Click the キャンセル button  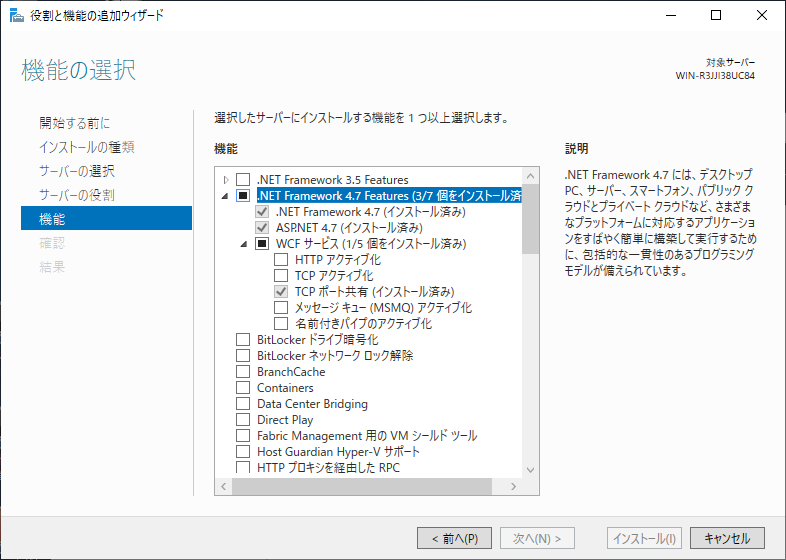[727, 538]
